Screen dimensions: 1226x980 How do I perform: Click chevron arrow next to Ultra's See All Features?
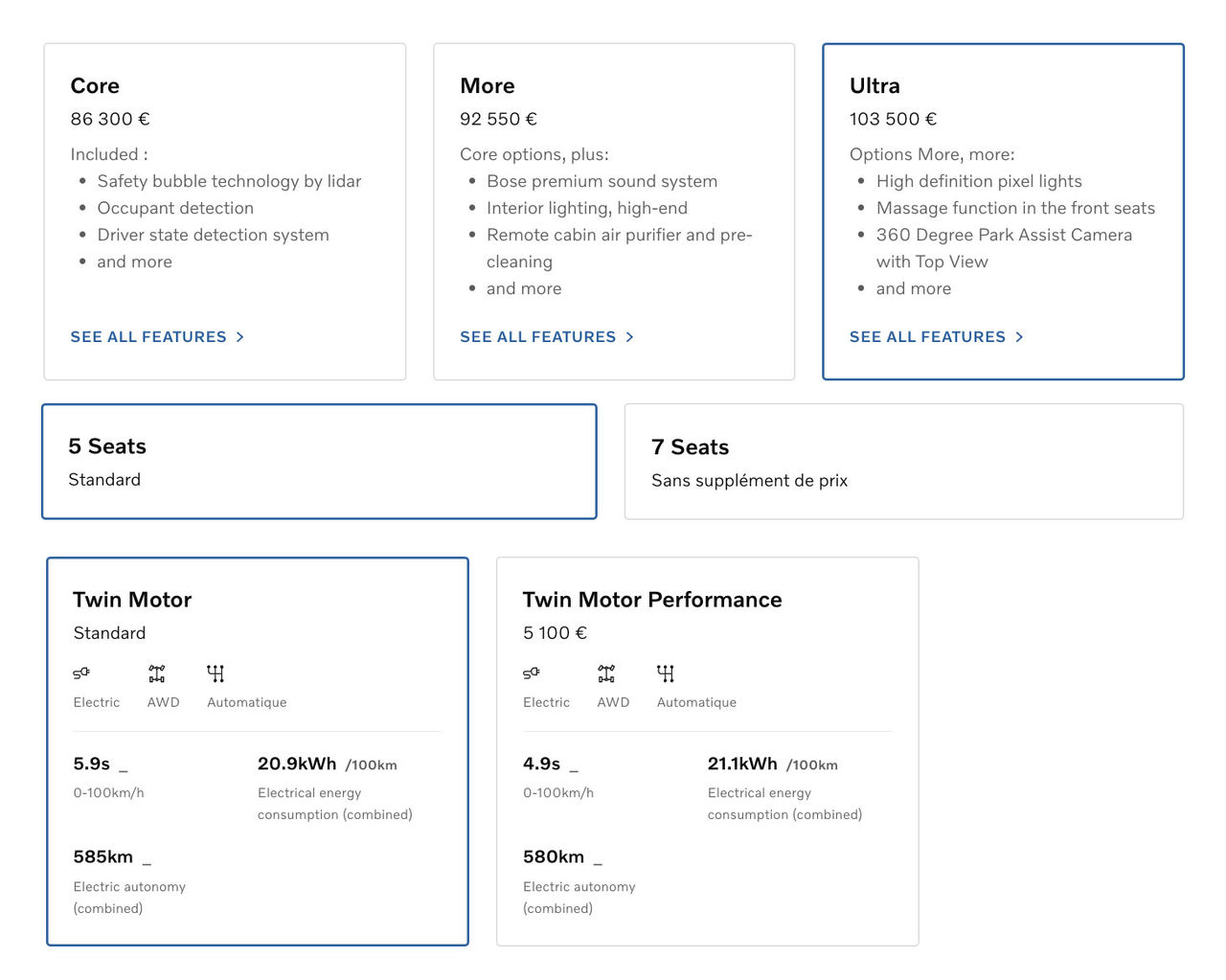[x=1019, y=337]
